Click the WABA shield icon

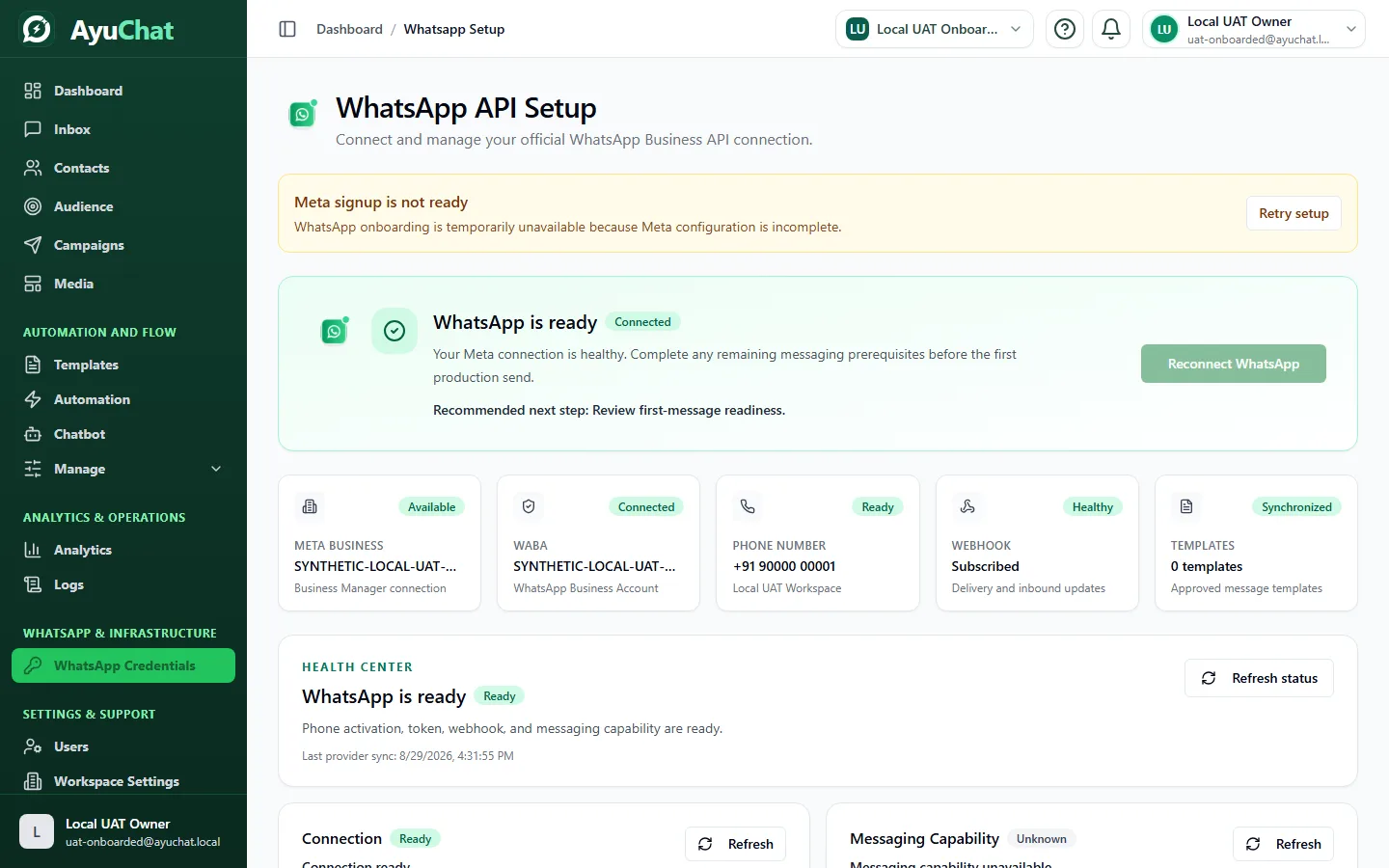pos(529,506)
